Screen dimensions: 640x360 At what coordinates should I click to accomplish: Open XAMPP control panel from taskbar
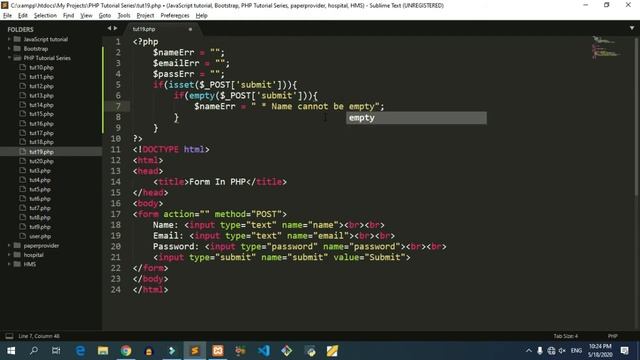pyautogui.click(x=218, y=351)
